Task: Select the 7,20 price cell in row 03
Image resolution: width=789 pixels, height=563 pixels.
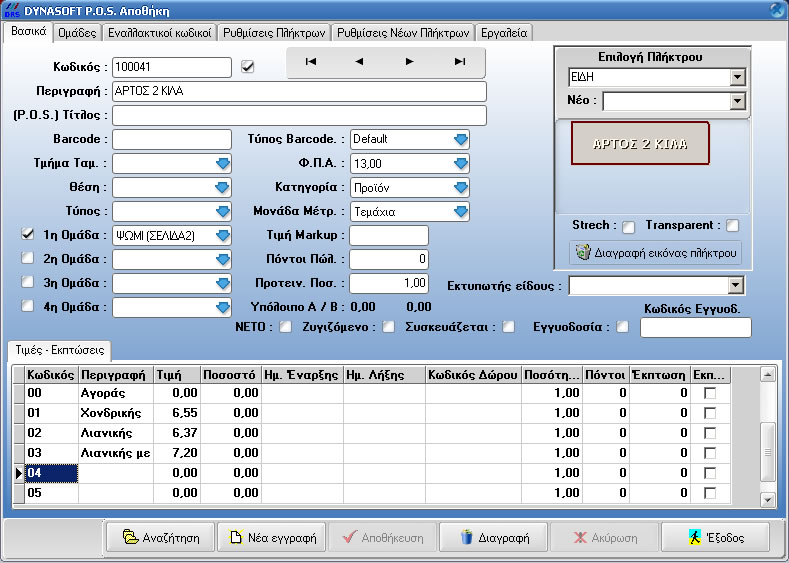Action: click(177, 453)
